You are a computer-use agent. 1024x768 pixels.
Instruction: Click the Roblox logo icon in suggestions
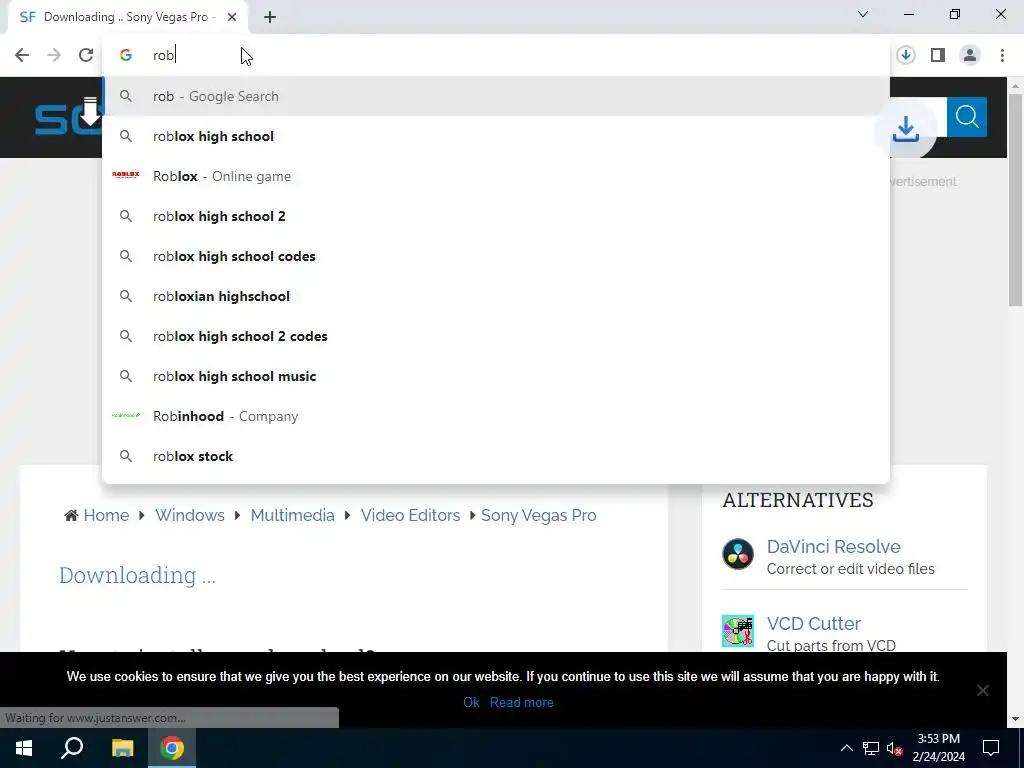[126, 175]
